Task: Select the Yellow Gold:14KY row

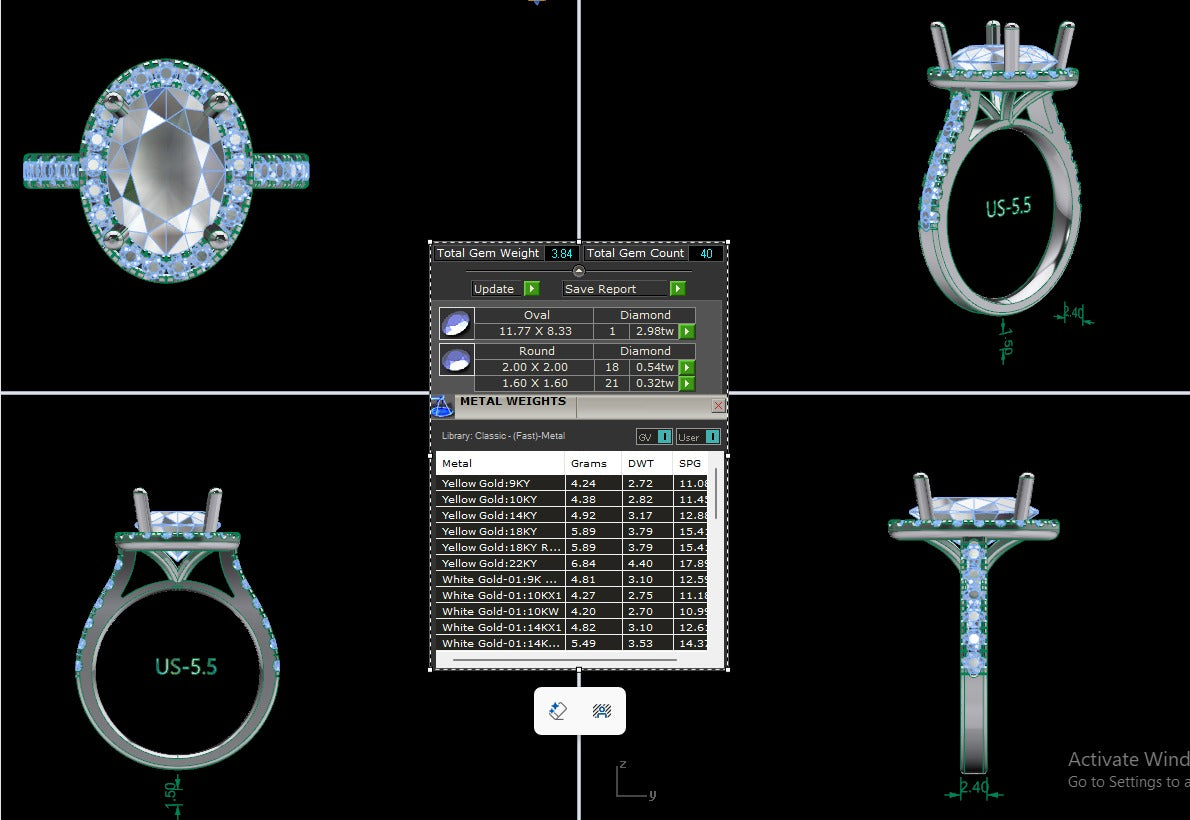Action: click(x=571, y=515)
